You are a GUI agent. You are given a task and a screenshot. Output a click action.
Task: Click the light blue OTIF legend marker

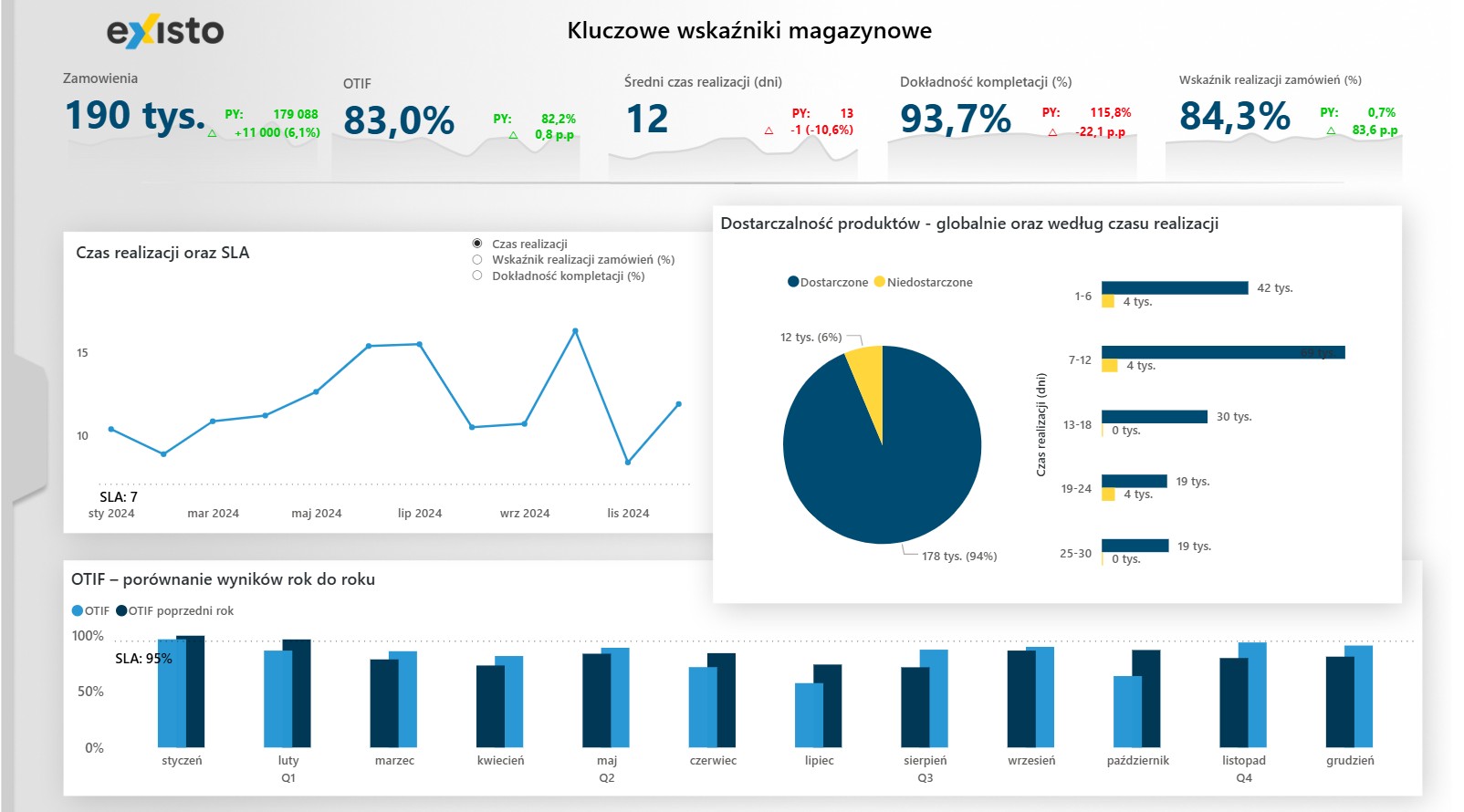coord(78,611)
